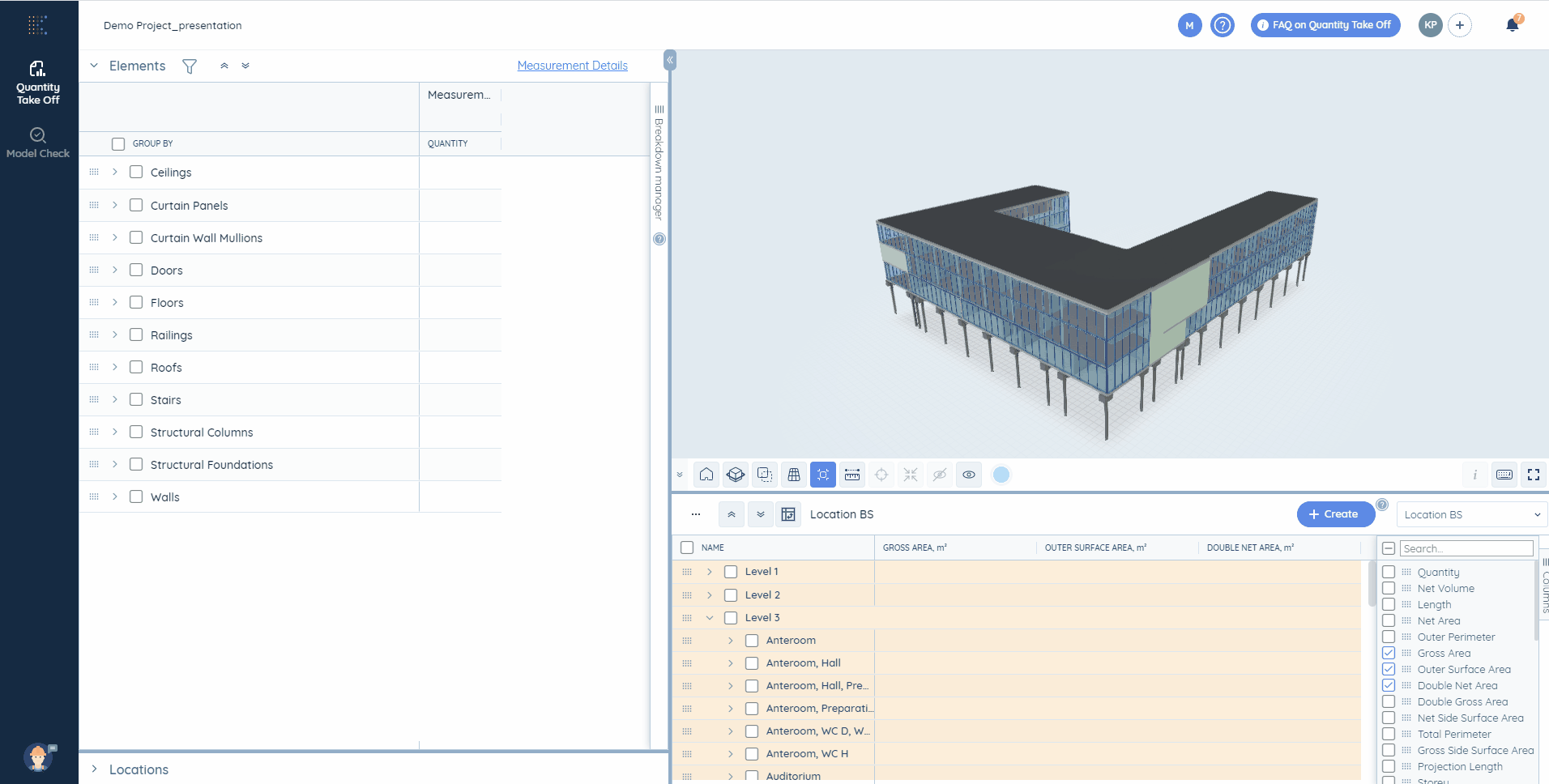
Task: Open the Columns side tab
Action: pyautogui.click(x=1546, y=586)
